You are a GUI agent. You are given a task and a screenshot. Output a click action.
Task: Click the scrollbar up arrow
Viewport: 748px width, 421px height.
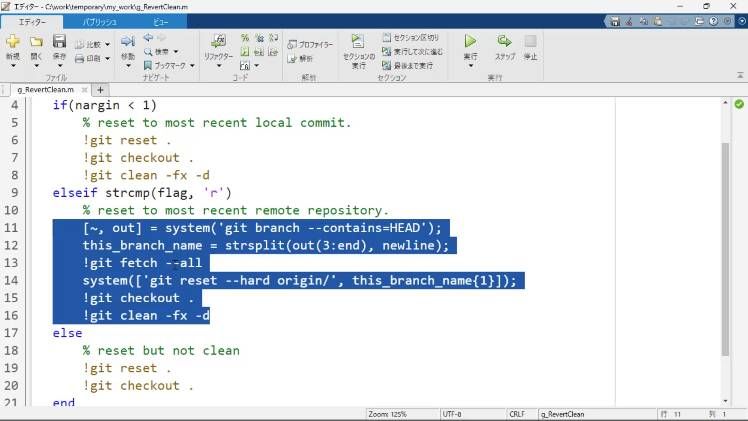[x=725, y=103]
